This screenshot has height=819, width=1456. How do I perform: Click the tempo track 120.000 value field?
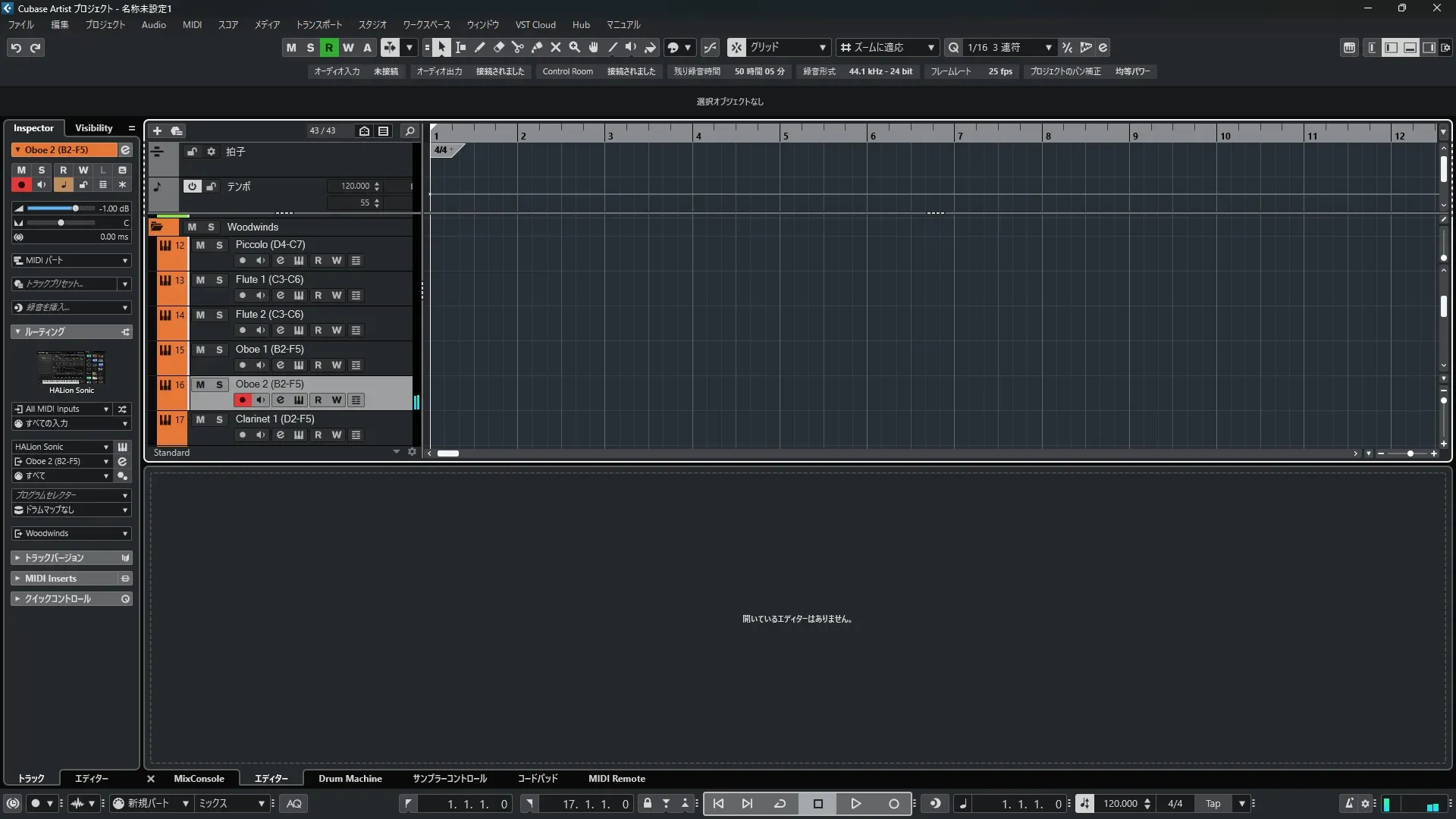click(355, 186)
